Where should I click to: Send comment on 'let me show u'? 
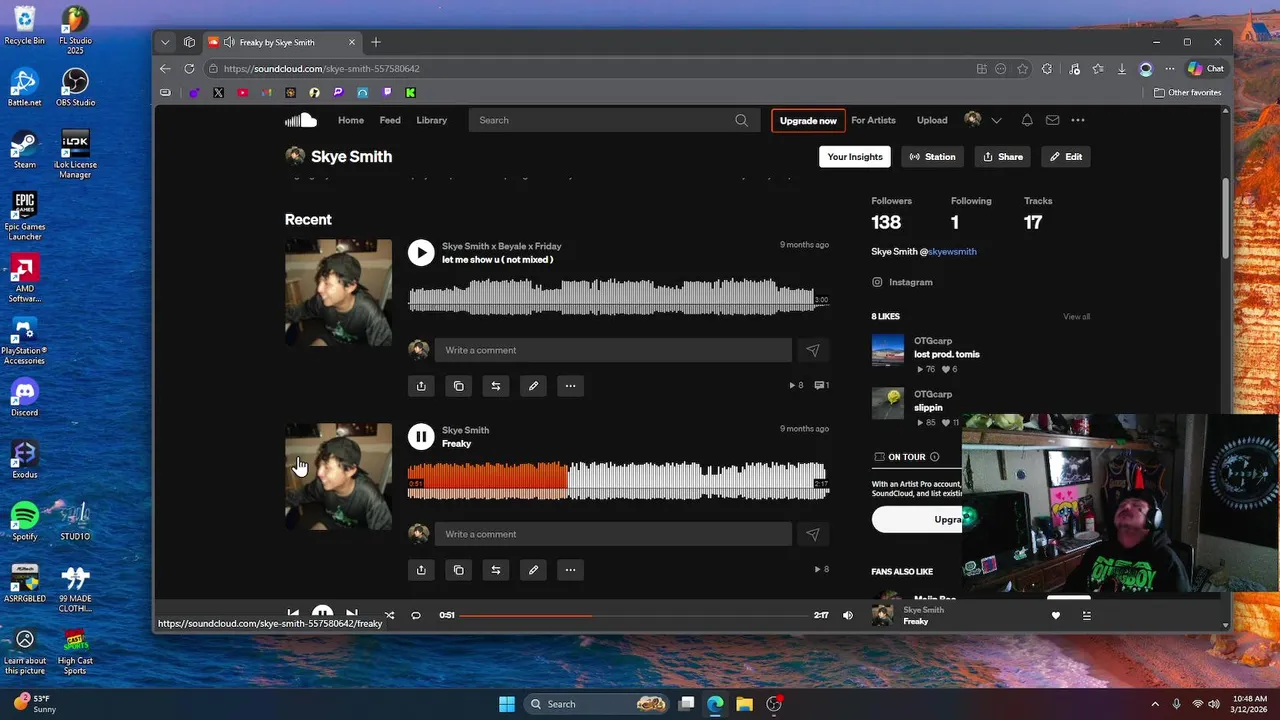(x=812, y=350)
